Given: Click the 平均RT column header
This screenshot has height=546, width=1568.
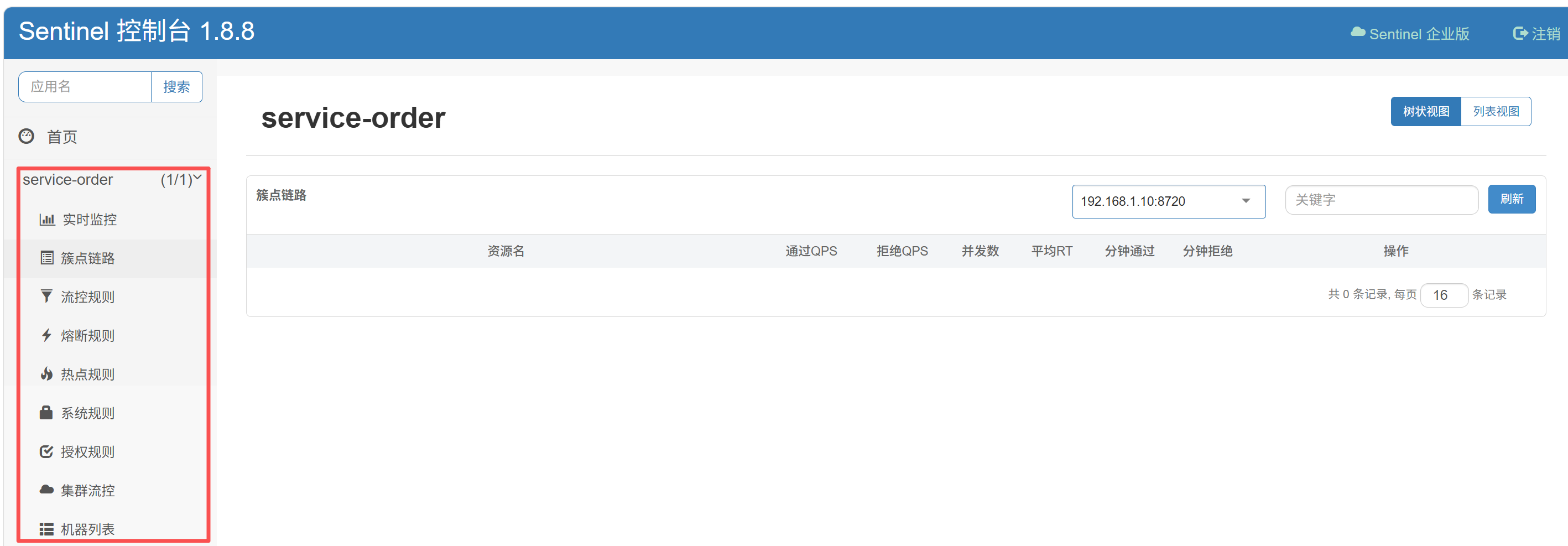Looking at the screenshot, I should 1052,251.
